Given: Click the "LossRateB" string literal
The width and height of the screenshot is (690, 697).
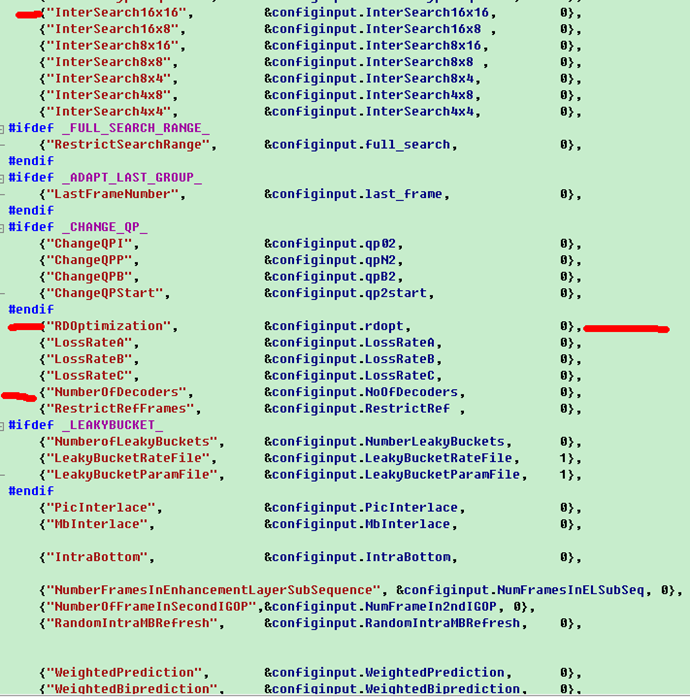Looking at the screenshot, I should (89, 359).
